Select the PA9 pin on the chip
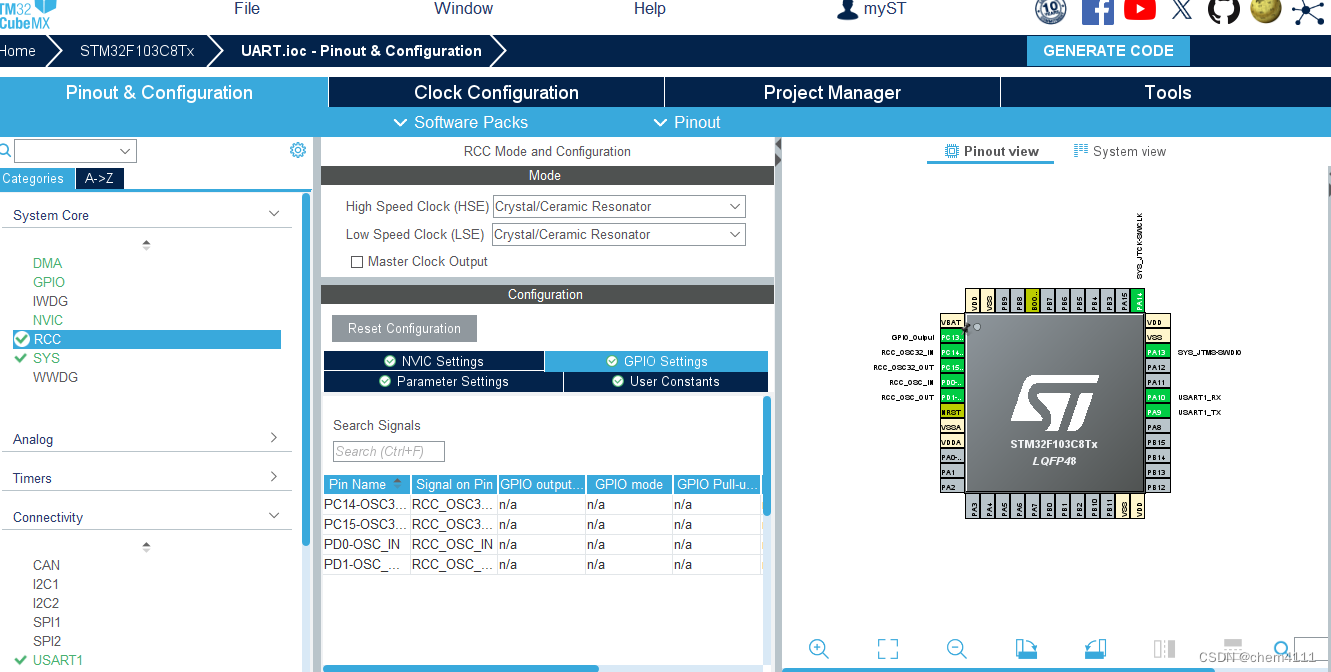This screenshot has width=1331, height=672. pos(1157,412)
